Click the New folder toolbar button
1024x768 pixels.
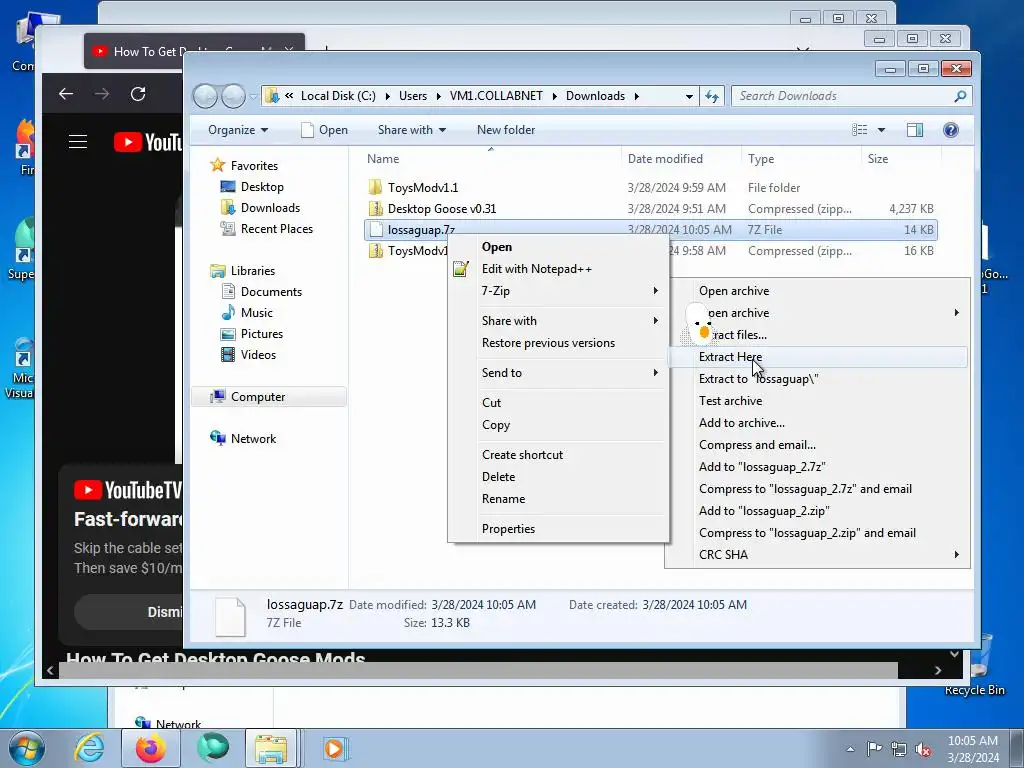[x=505, y=130]
